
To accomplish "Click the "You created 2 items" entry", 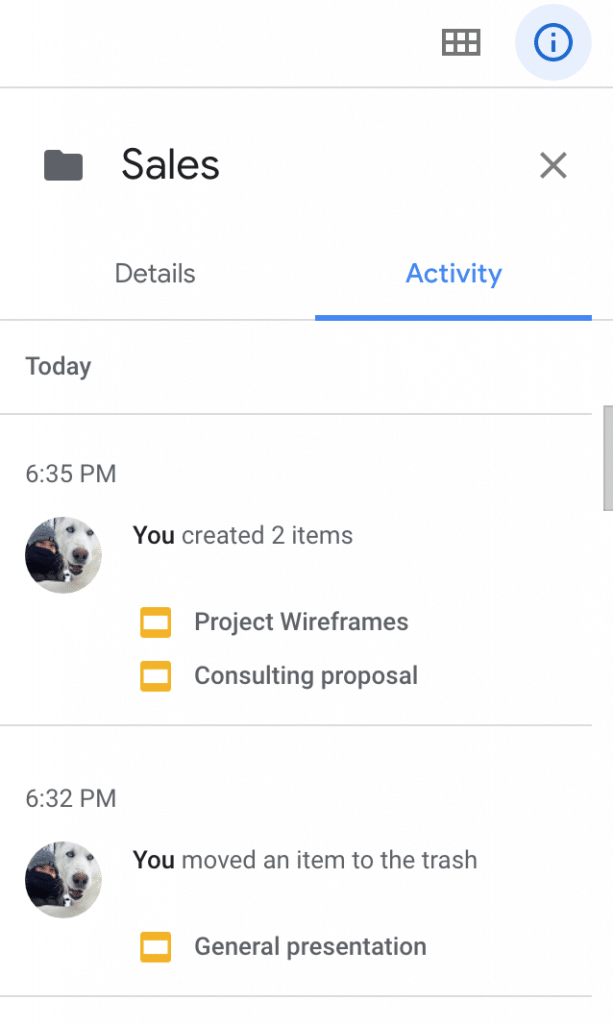I will 243,535.
